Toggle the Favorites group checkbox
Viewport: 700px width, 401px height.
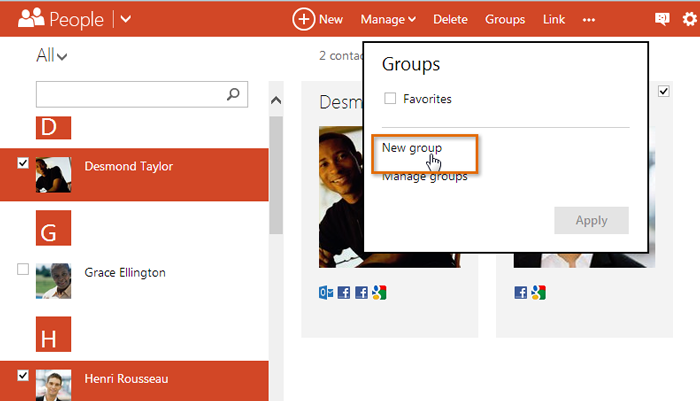click(390, 98)
